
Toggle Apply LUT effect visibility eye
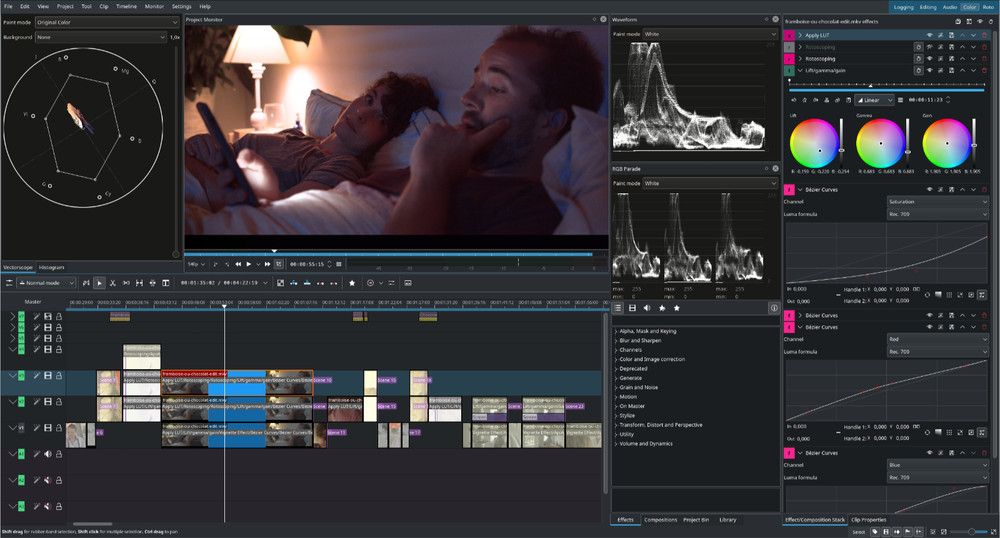tap(929, 35)
